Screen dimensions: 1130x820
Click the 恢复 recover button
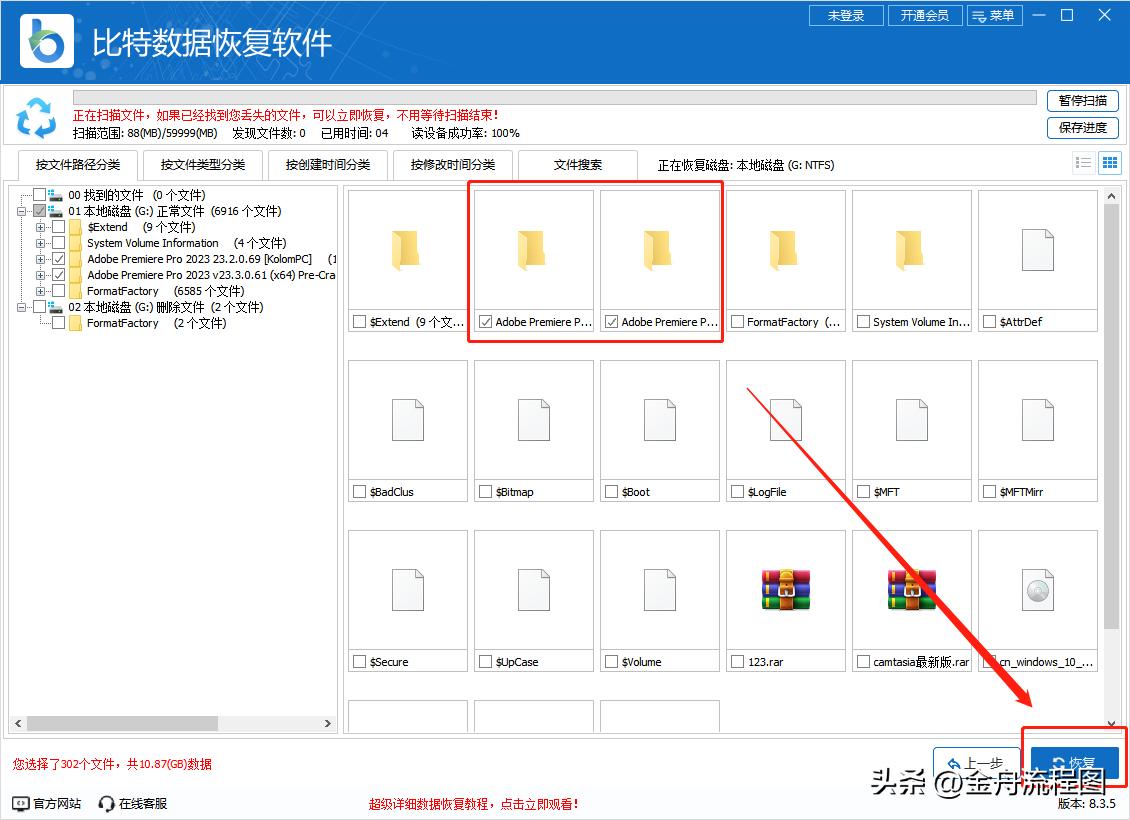tap(1075, 761)
